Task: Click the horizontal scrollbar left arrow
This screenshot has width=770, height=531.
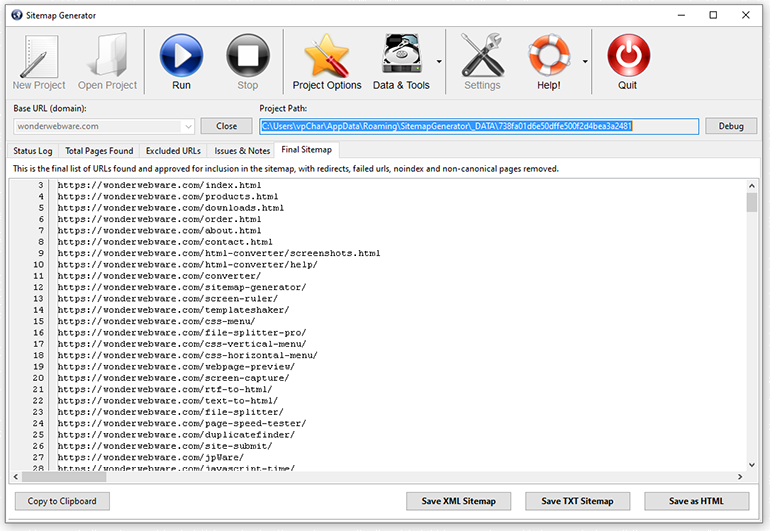Action: click(16, 477)
